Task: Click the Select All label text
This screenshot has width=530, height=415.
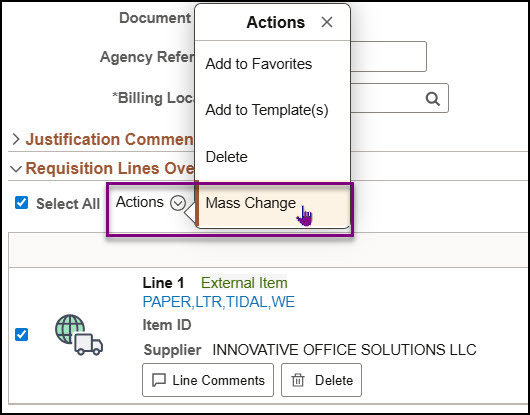Action: click(68, 204)
